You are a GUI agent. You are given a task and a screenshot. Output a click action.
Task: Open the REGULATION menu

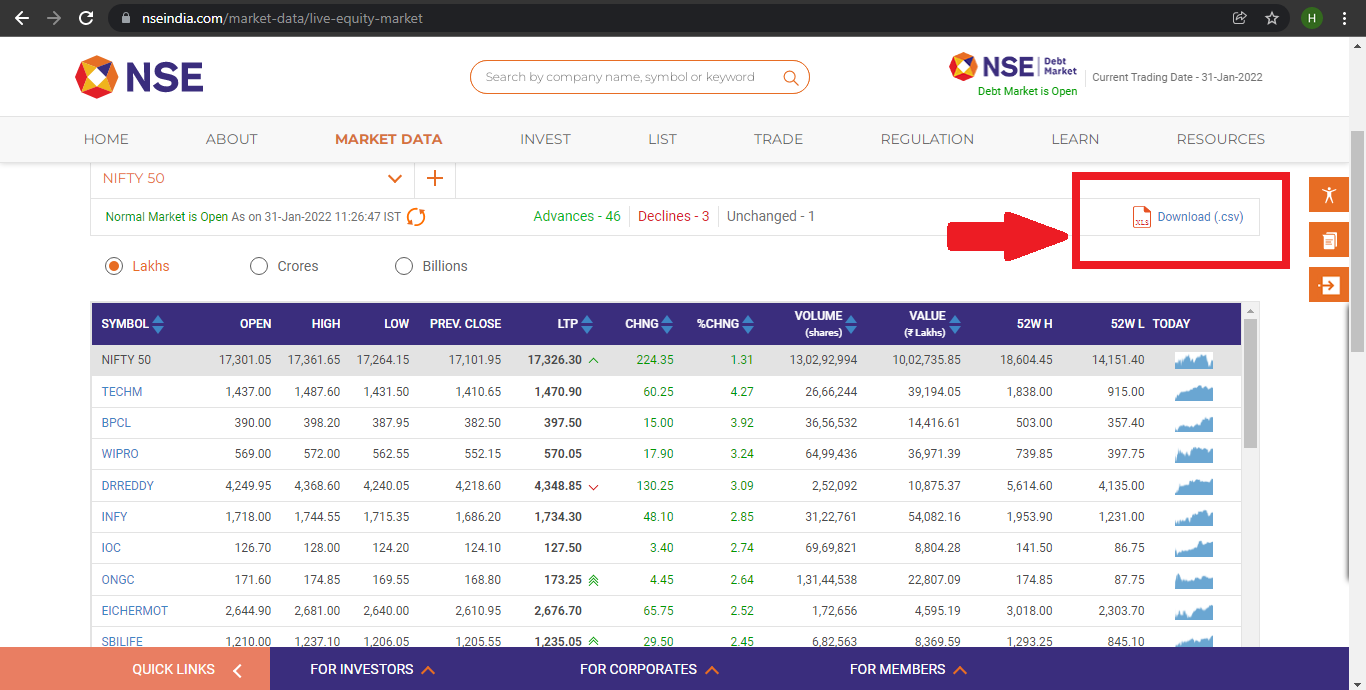point(927,139)
